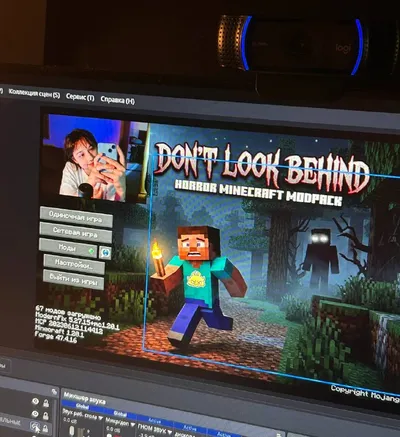This screenshot has height=437, width=400.
Task: Click the 0.0 dB value under Микрофон
Action: (112, 430)
